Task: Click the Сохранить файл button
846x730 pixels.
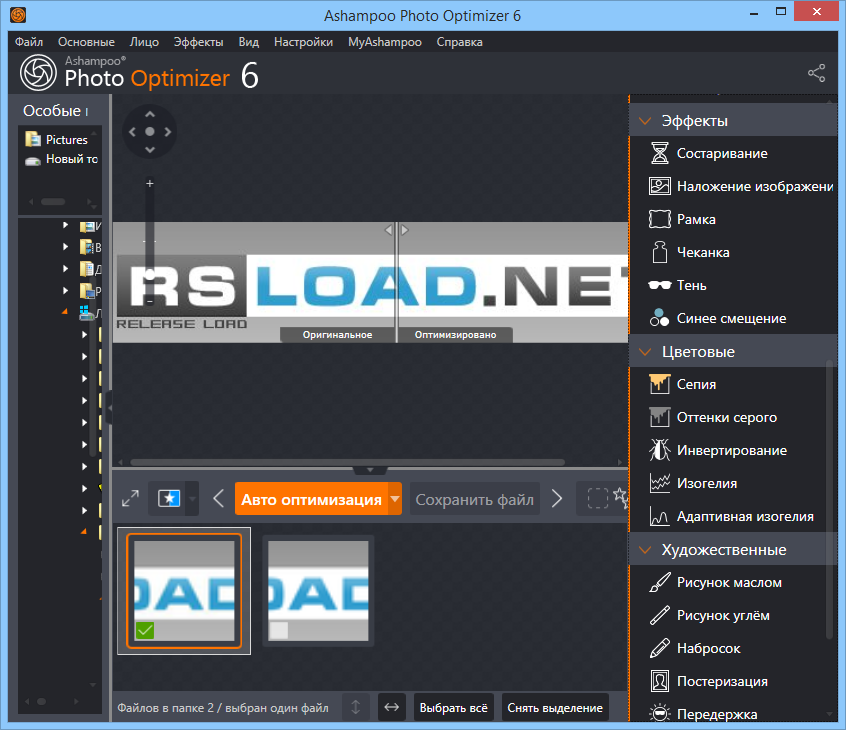Action: coord(475,499)
